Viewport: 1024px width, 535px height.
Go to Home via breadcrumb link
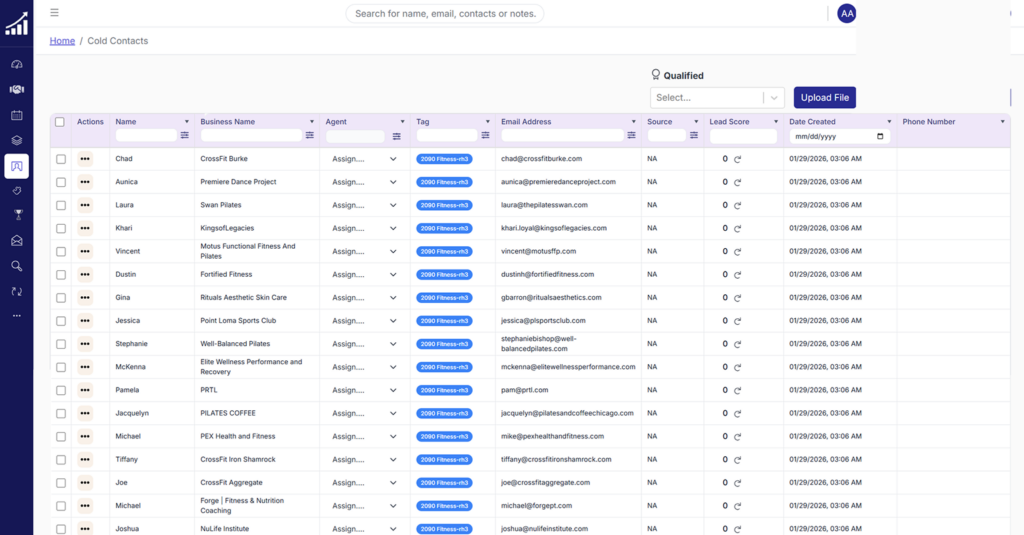tap(62, 41)
